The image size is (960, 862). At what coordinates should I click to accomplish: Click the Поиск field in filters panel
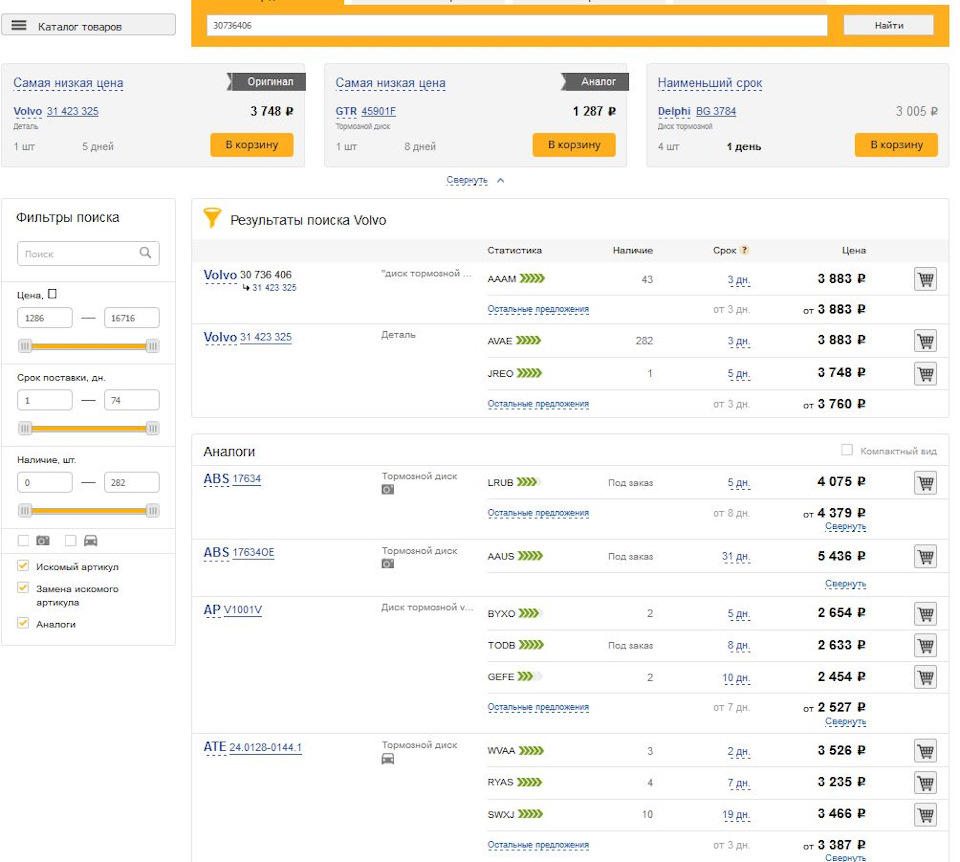(78, 254)
